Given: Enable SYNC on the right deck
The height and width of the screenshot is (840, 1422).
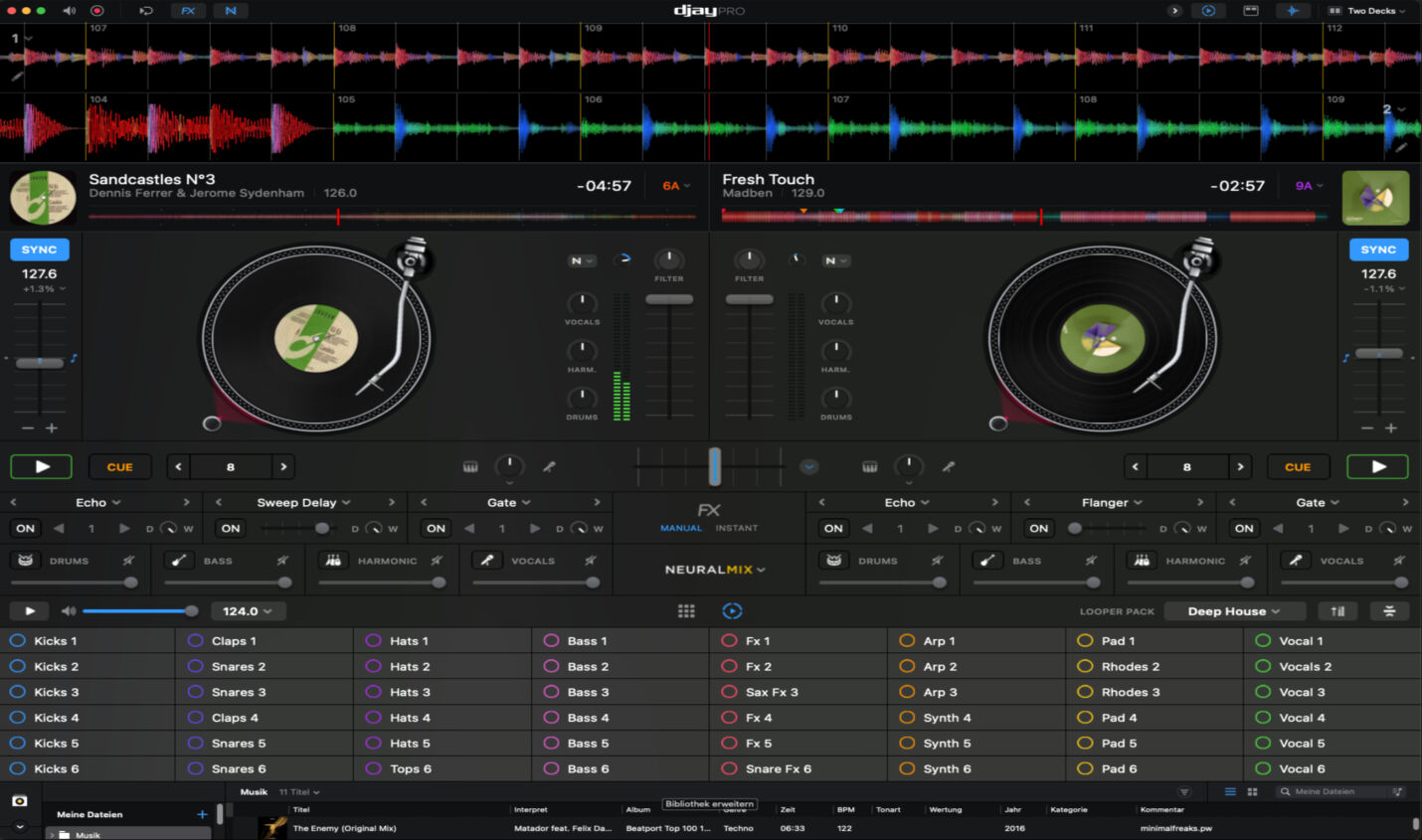Looking at the screenshot, I should tap(1378, 249).
